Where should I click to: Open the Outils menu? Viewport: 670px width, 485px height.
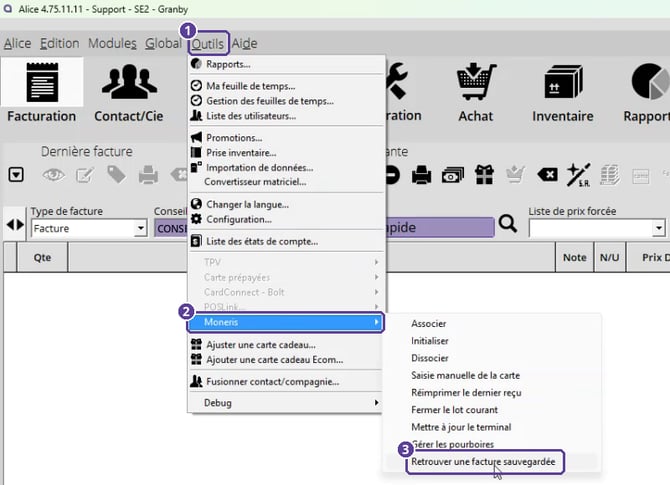pyautogui.click(x=208, y=44)
